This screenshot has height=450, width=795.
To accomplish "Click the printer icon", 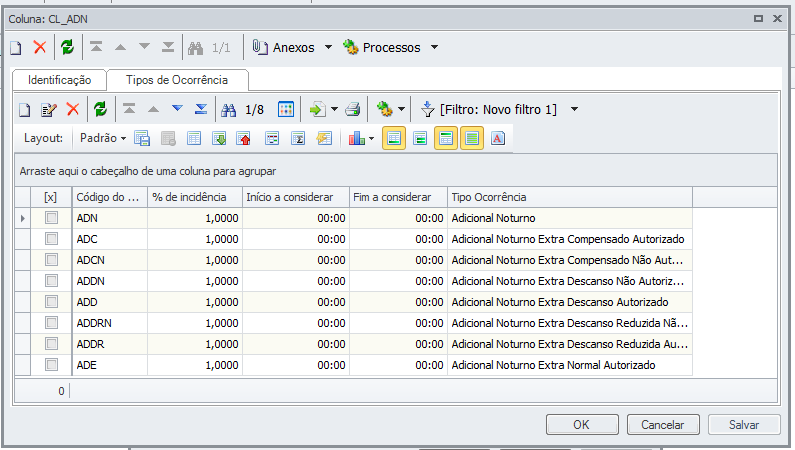I will point(352,109).
